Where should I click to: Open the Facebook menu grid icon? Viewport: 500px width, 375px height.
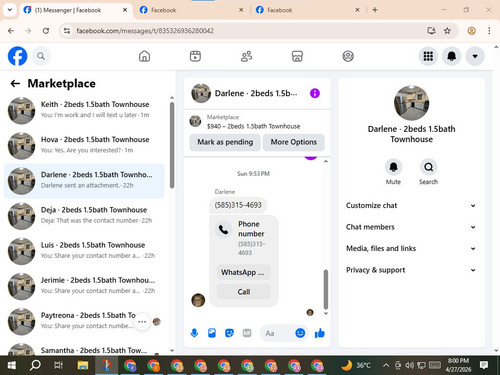click(x=428, y=56)
